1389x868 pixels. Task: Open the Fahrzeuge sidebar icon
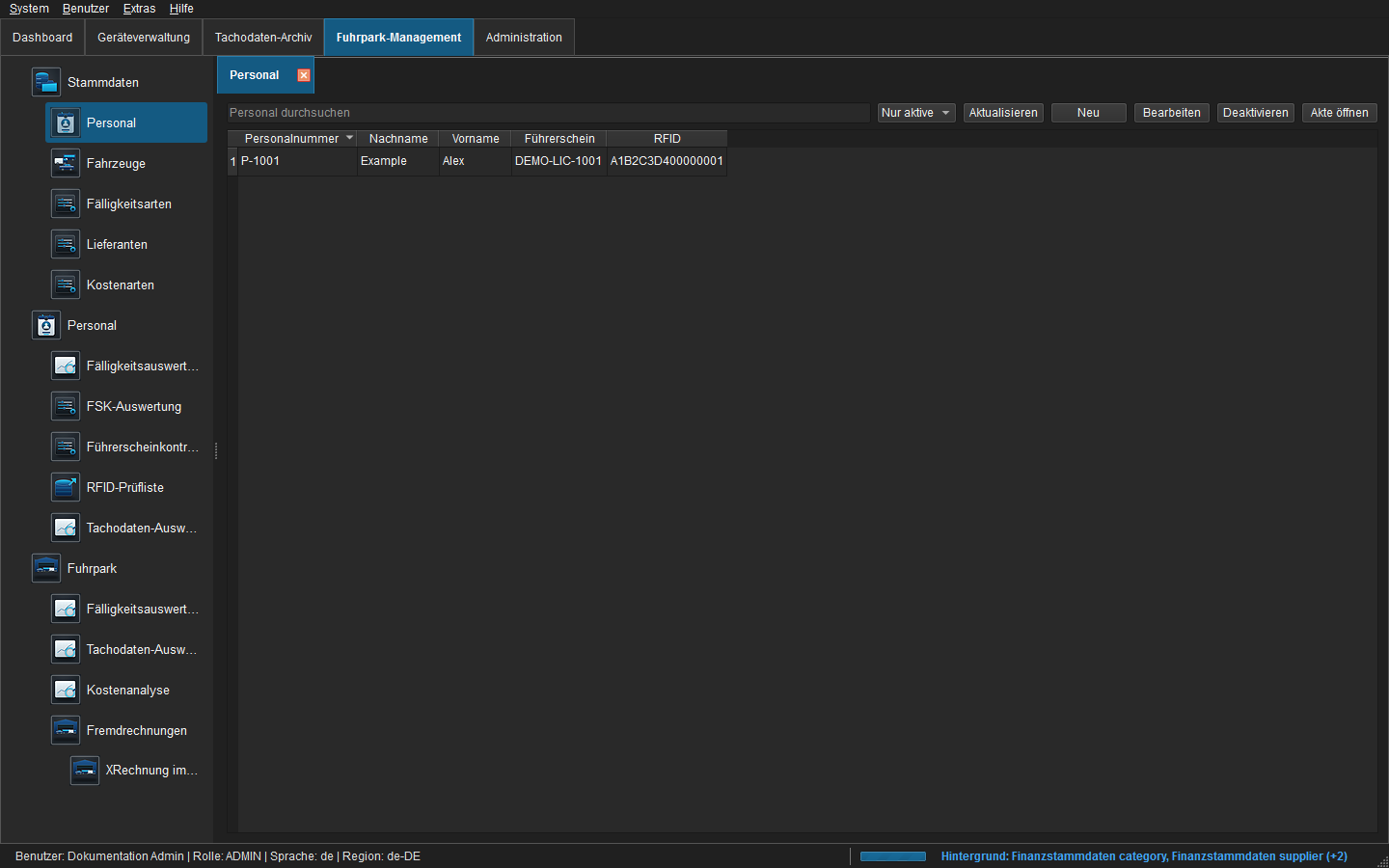[65, 163]
